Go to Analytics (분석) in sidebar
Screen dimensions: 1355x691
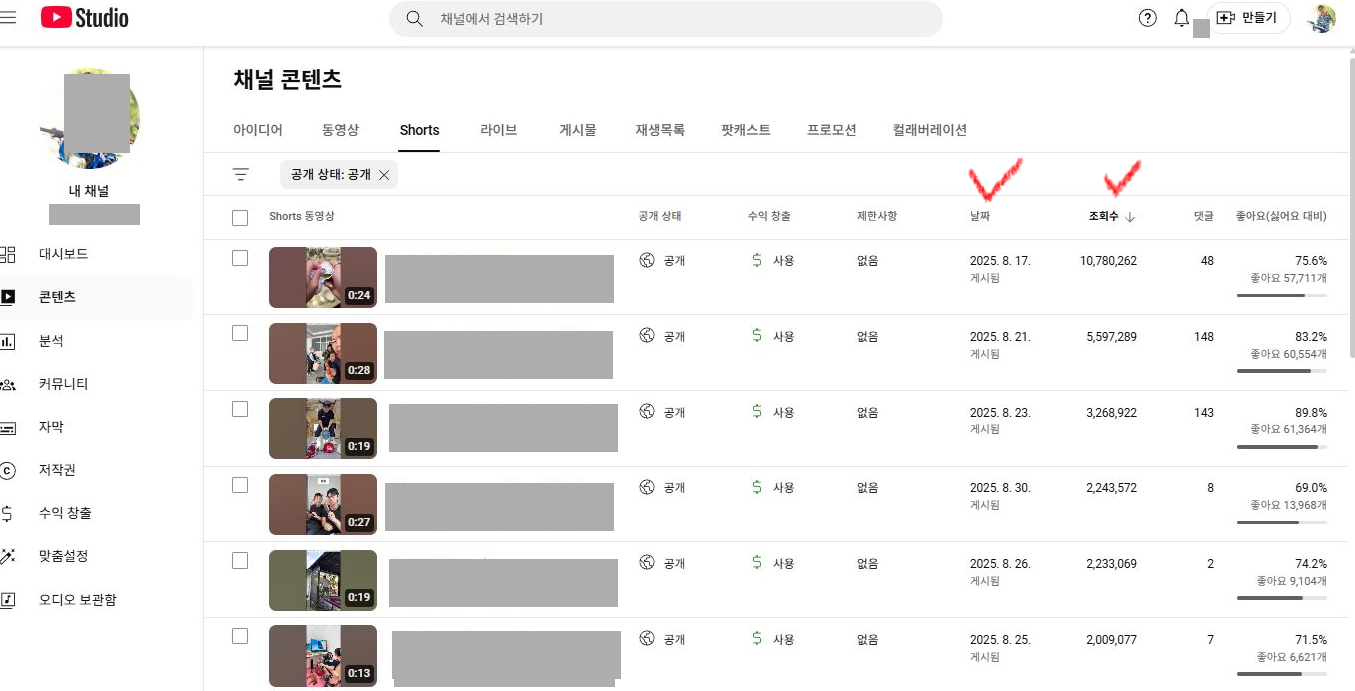[x=51, y=341]
